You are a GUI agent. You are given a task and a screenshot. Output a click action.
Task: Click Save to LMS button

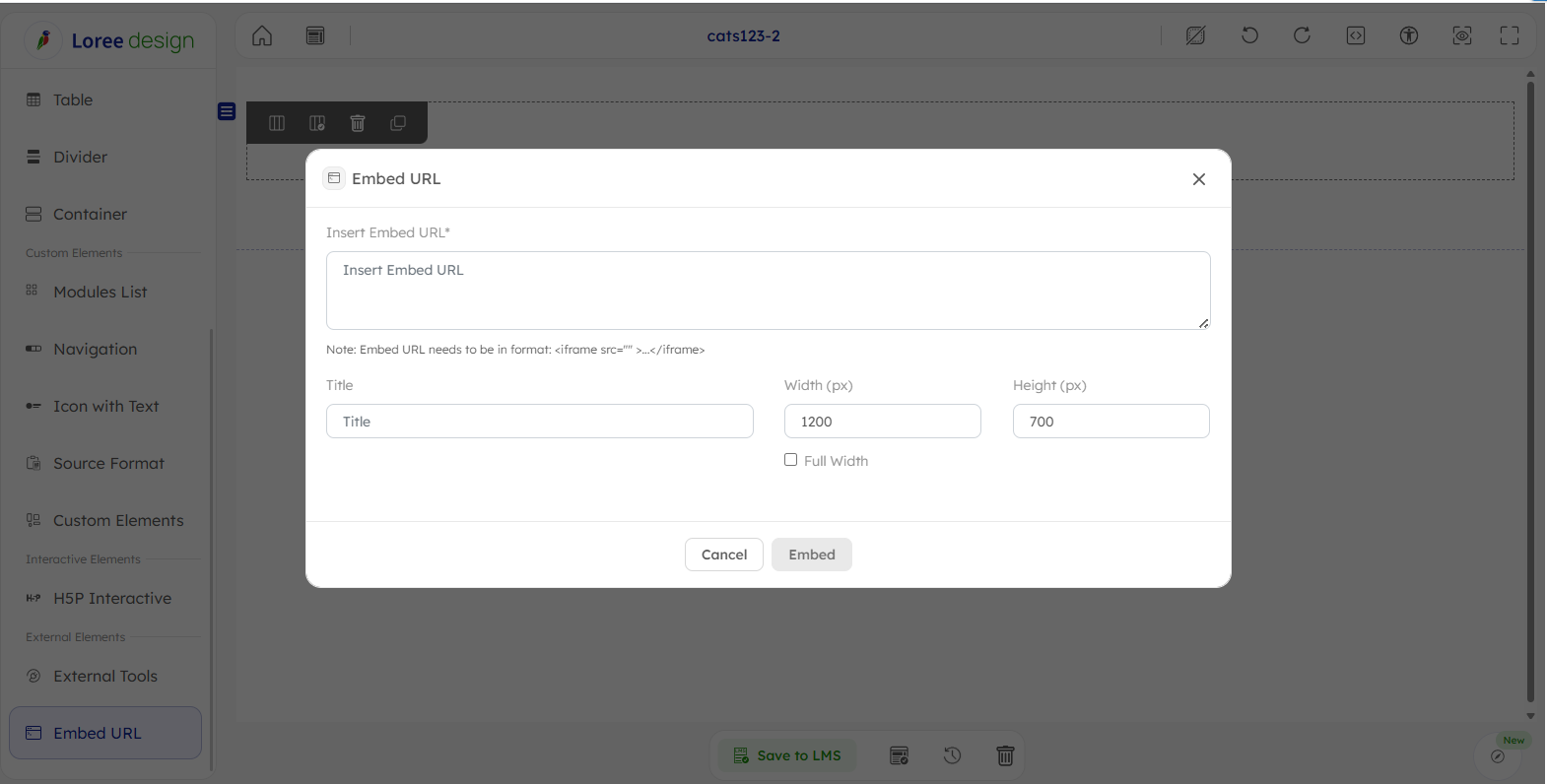787,755
